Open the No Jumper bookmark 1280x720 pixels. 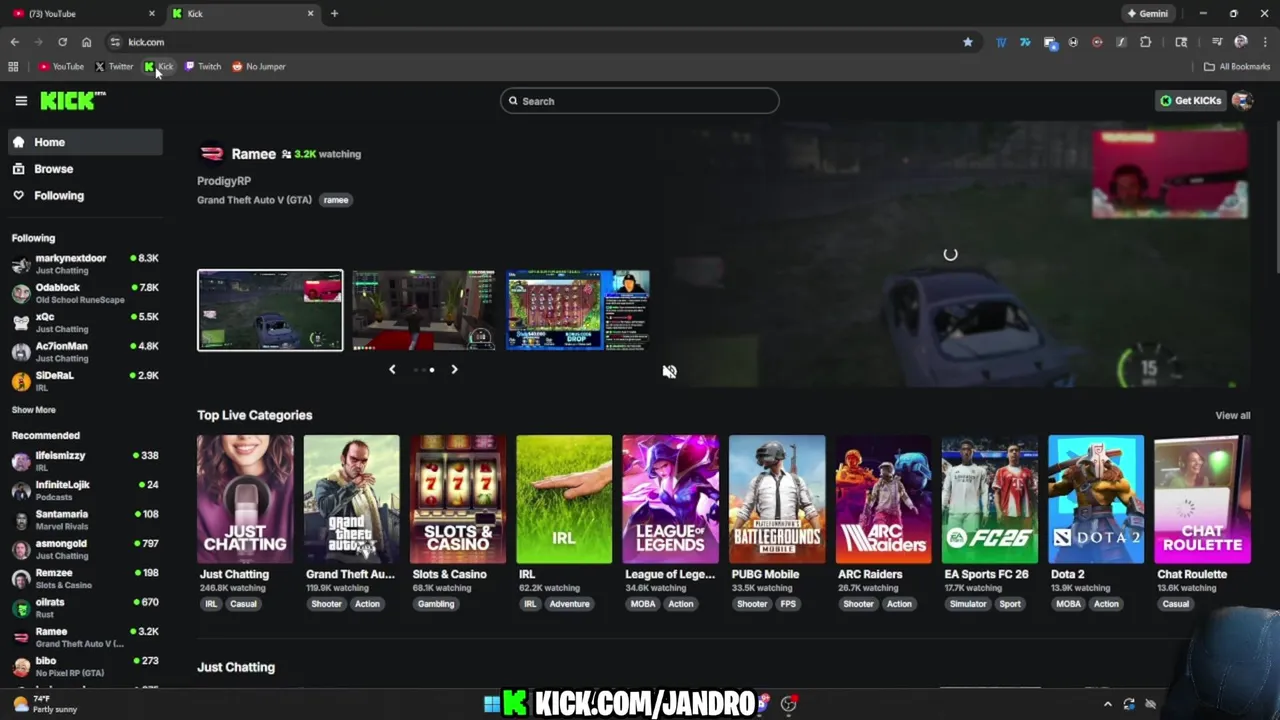[259, 67]
